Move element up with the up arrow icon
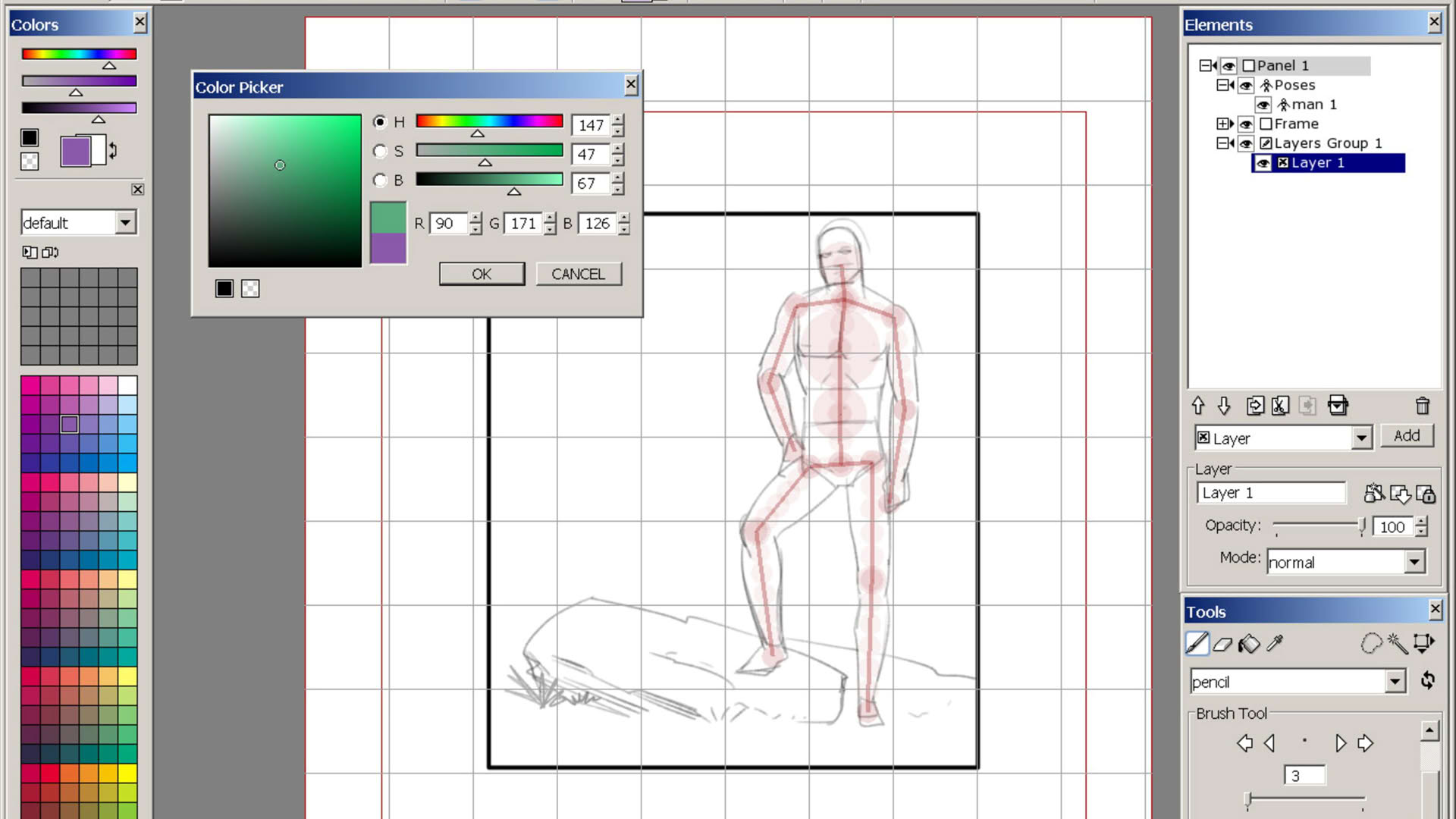Image resolution: width=1456 pixels, height=819 pixels. point(1198,406)
